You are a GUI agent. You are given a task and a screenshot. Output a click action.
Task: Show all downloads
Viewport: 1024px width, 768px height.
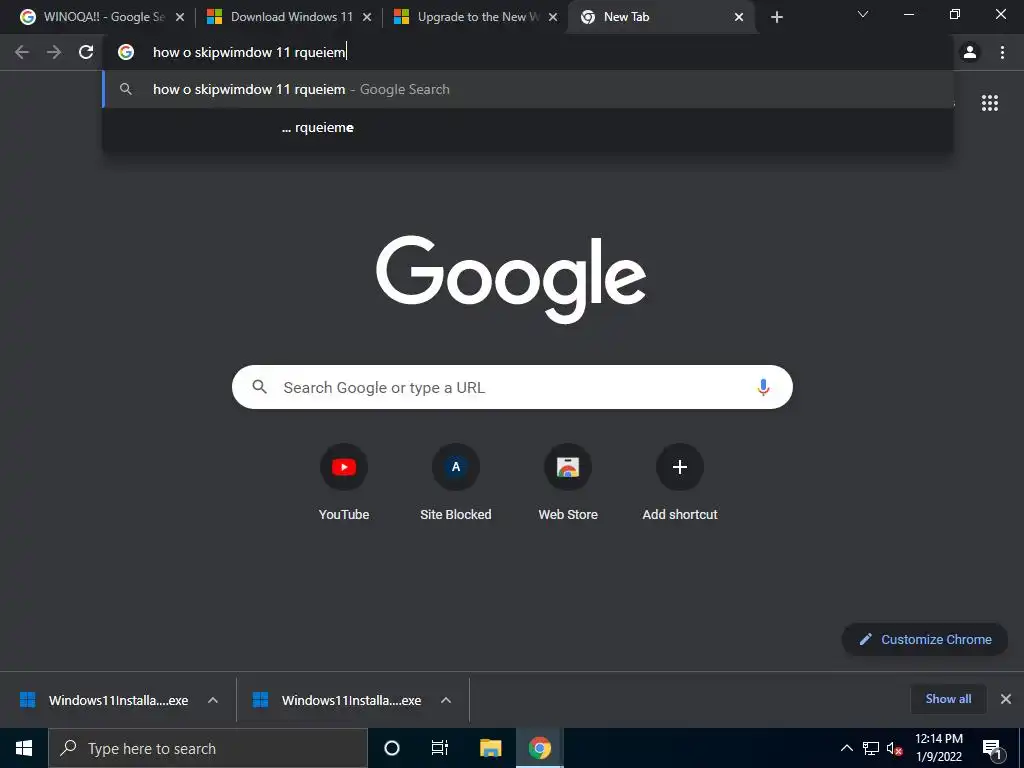pos(948,699)
